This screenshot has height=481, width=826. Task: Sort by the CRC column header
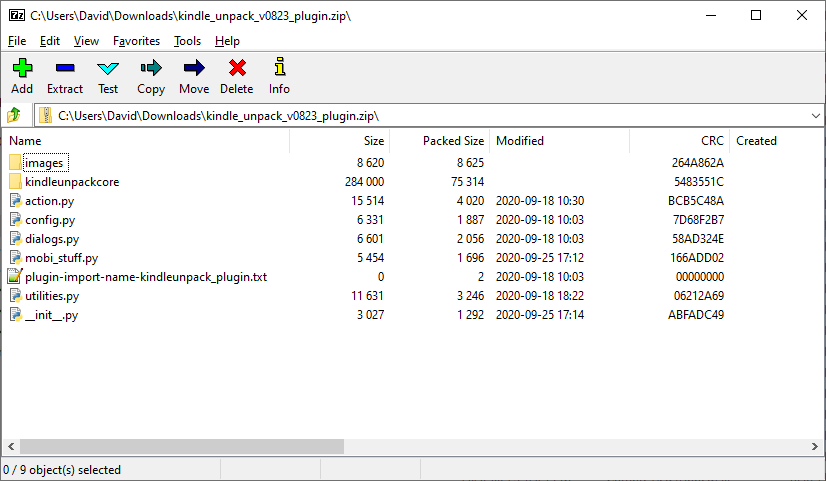(x=680, y=141)
